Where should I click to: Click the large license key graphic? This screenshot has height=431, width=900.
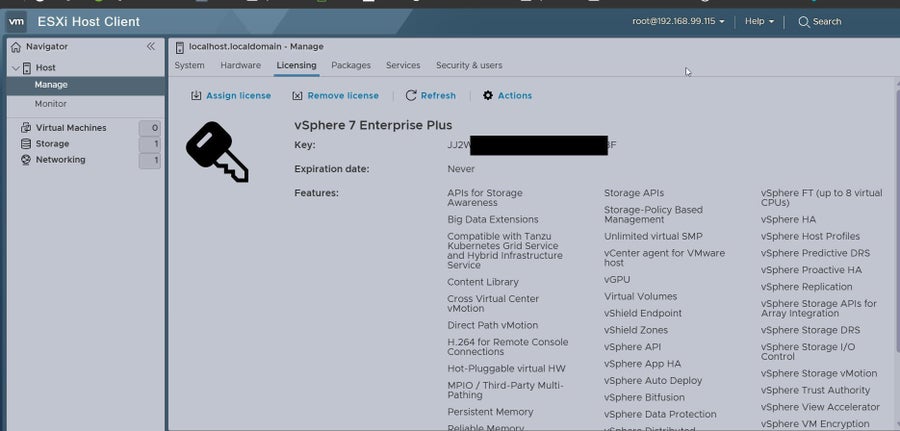point(217,152)
